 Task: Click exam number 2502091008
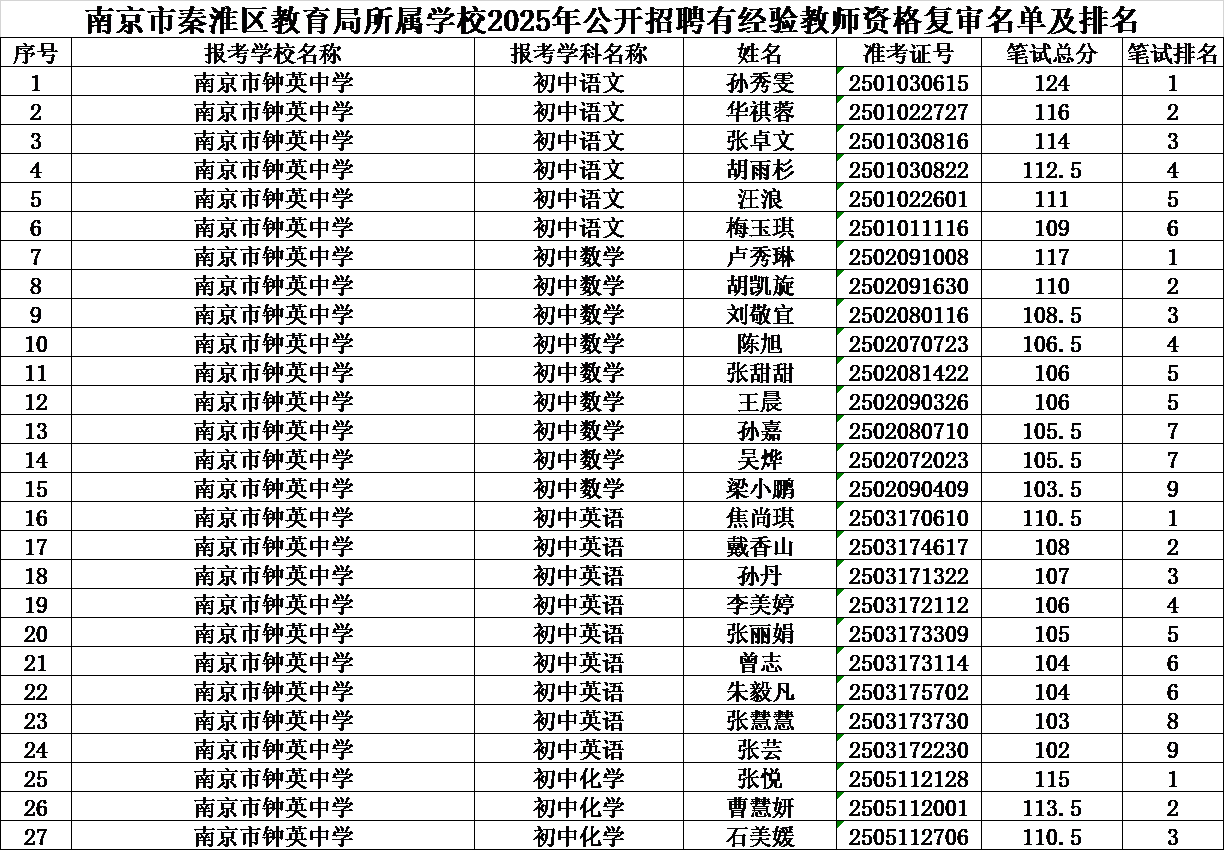(x=908, y=258)
